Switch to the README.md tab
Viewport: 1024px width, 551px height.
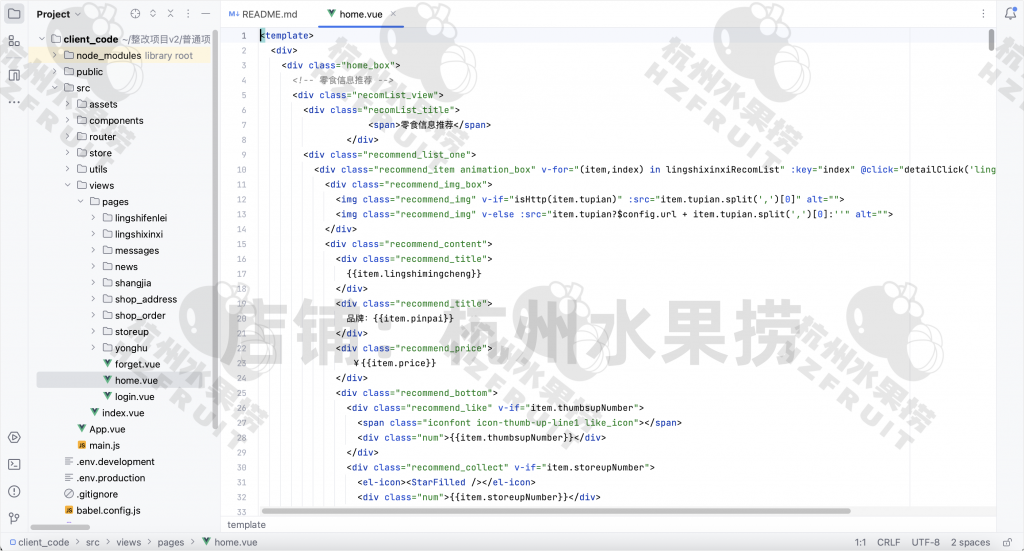click(263, 14)
